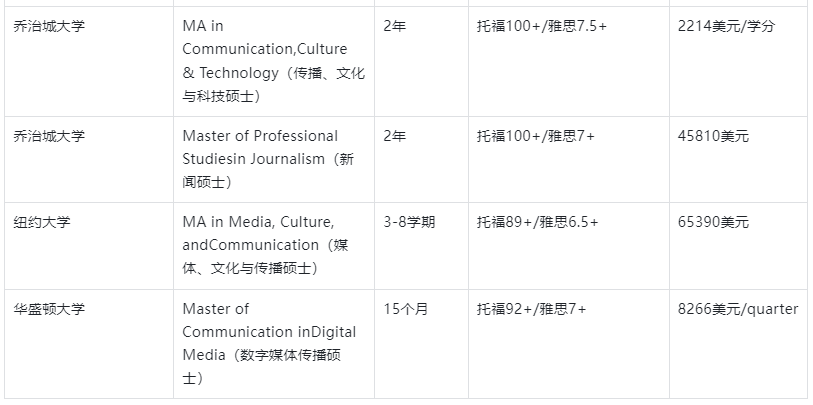
Task: Click the 纽约大学 cell
Action: point(42,222)
